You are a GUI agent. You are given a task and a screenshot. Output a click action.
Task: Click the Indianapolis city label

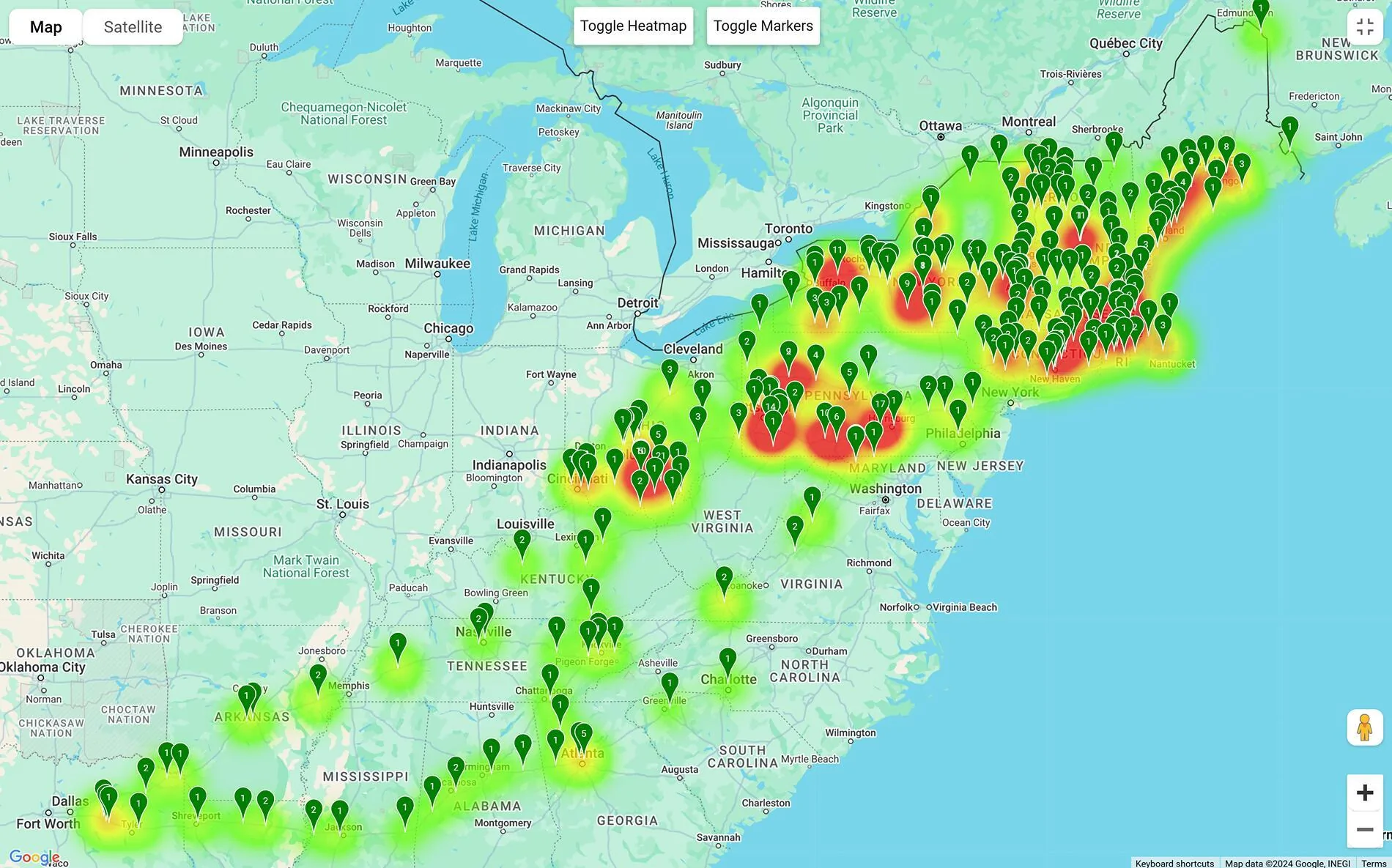point(509,465)
